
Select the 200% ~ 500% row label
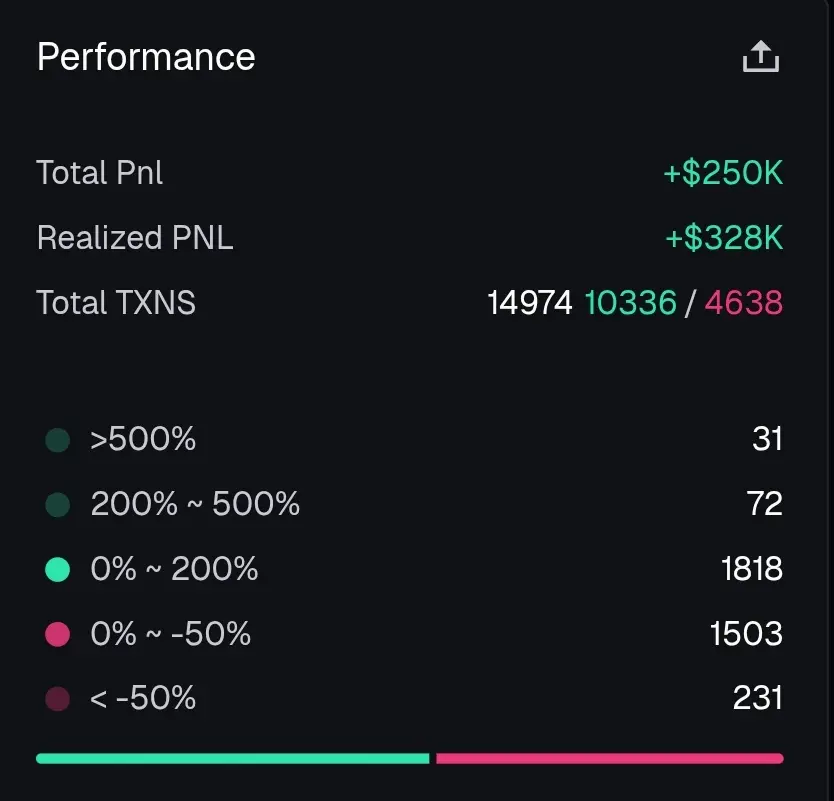point(195,505)
